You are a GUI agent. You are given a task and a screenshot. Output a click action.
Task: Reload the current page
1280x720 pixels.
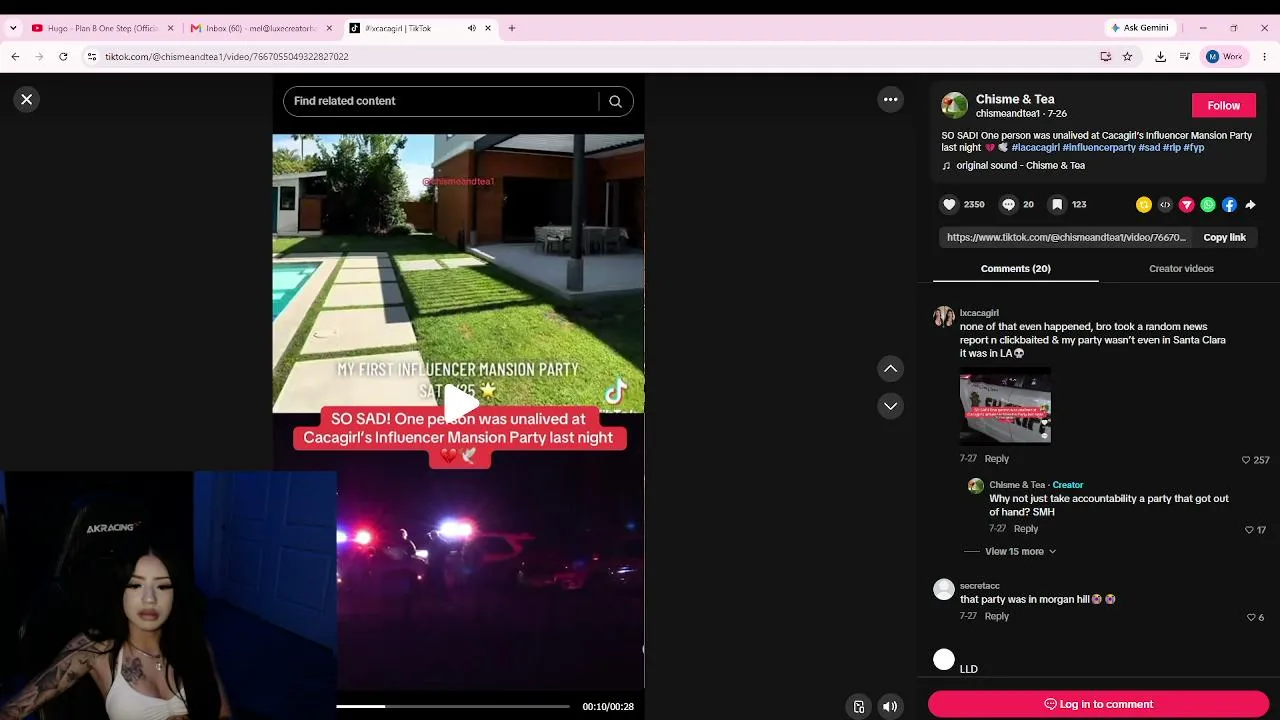click(63, 57)
